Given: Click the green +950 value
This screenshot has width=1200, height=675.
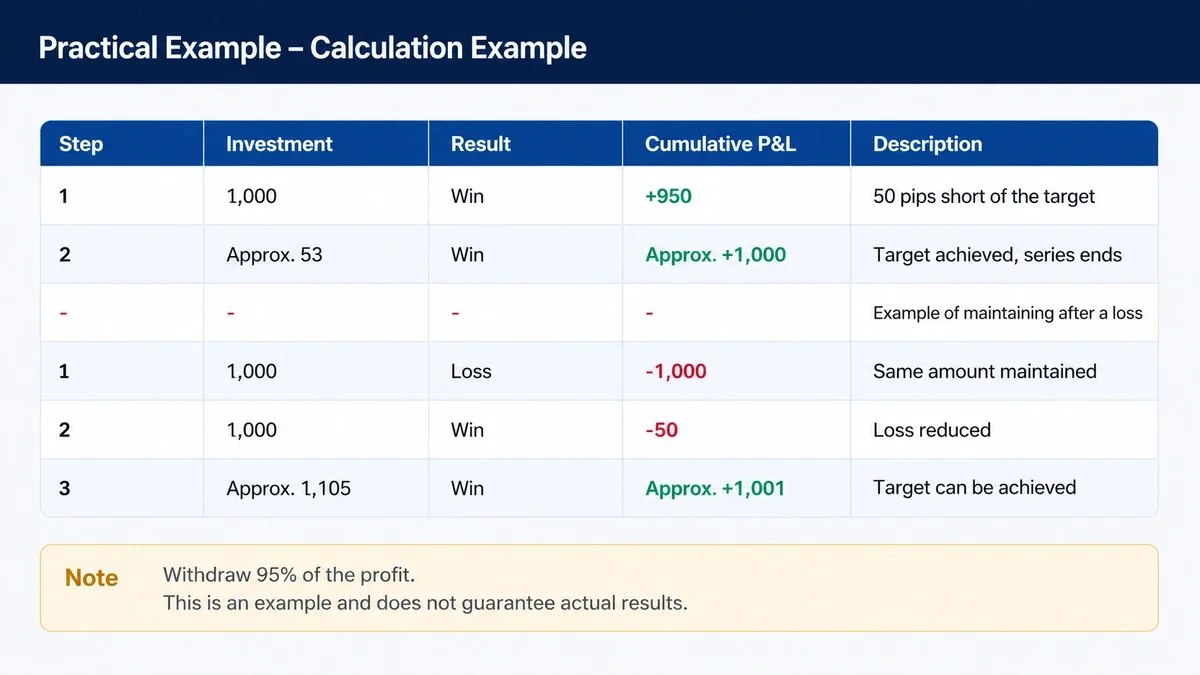Looking at the screenshot, I should (x=668, y=196).
